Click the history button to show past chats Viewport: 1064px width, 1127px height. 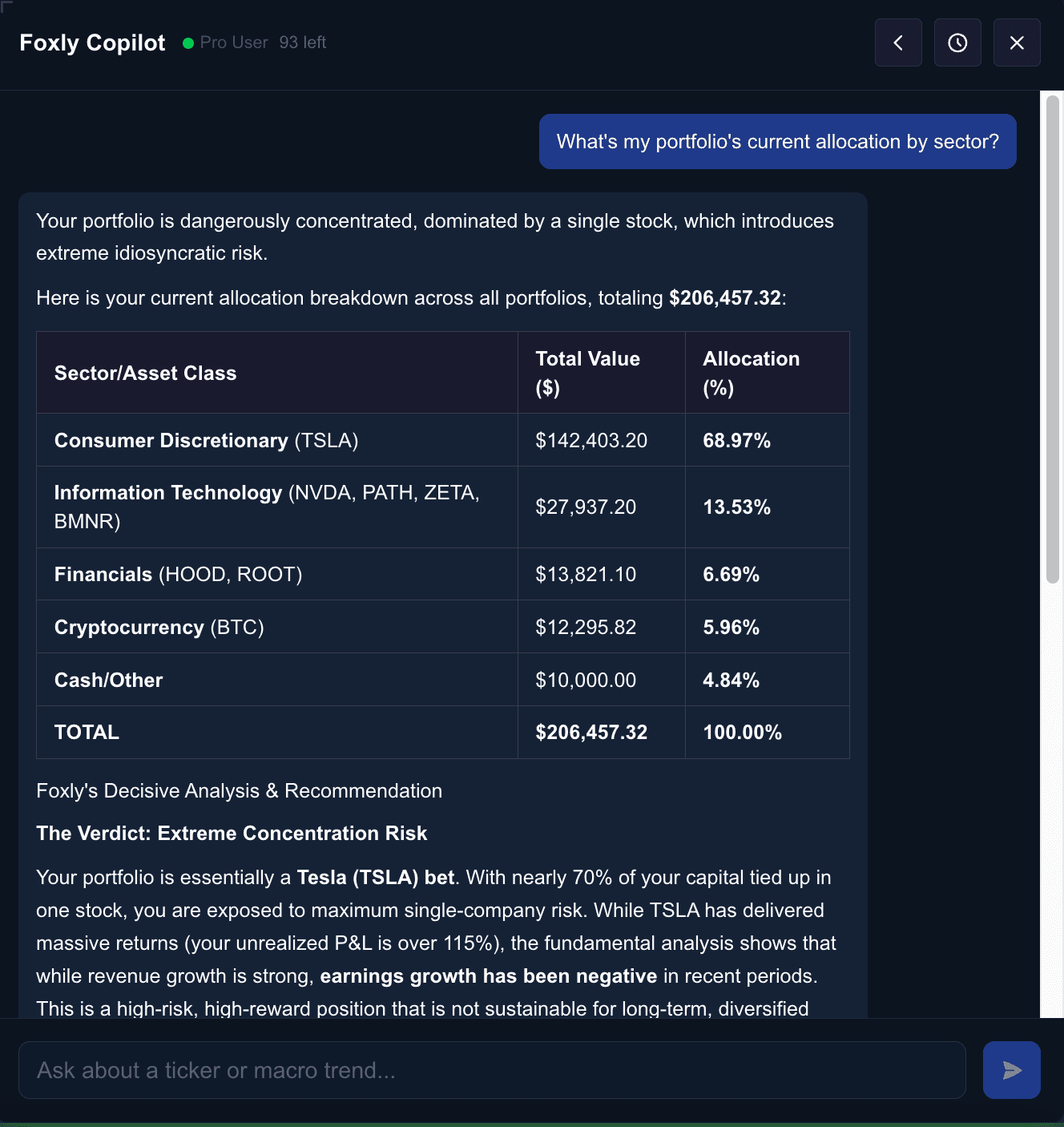(957, 42)
